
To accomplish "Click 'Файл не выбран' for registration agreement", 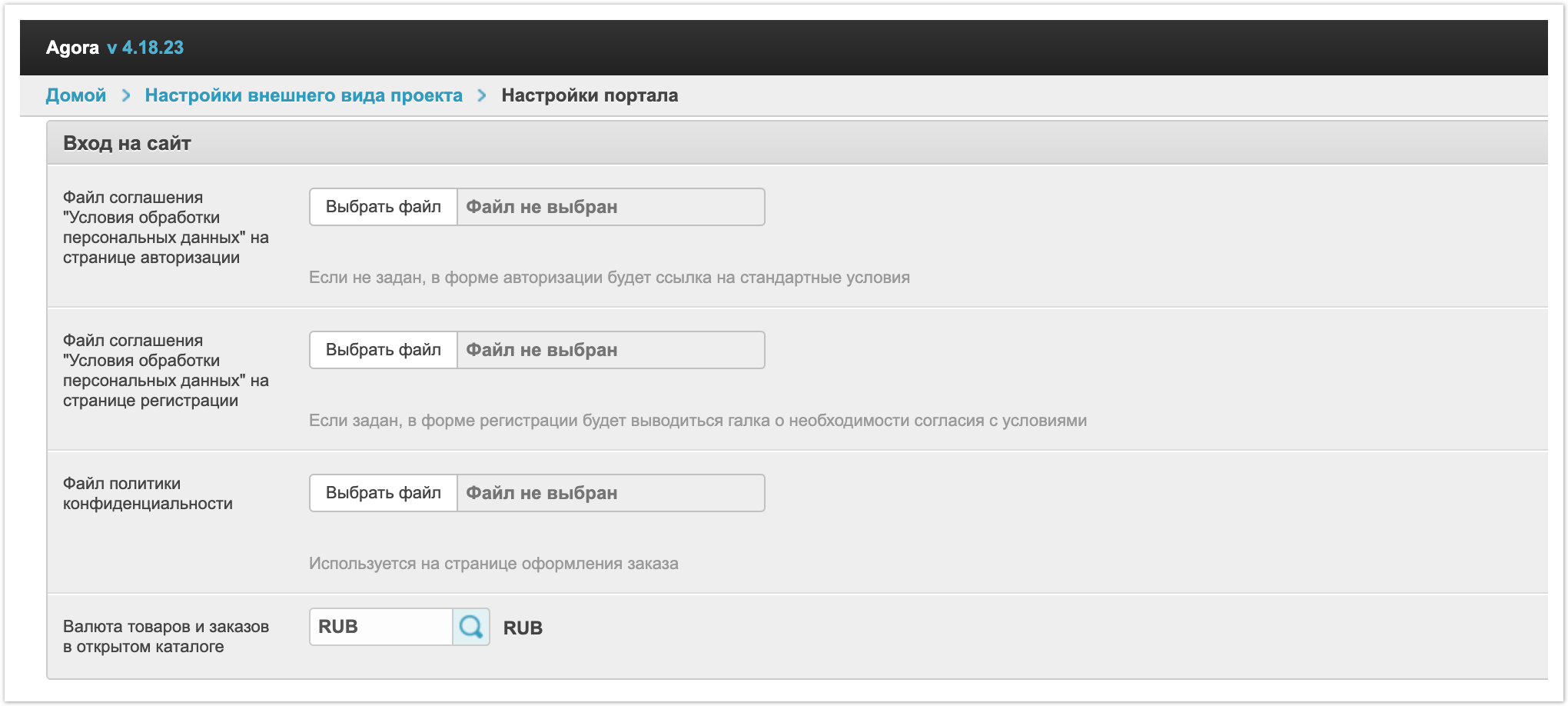I will coord(541,350).
